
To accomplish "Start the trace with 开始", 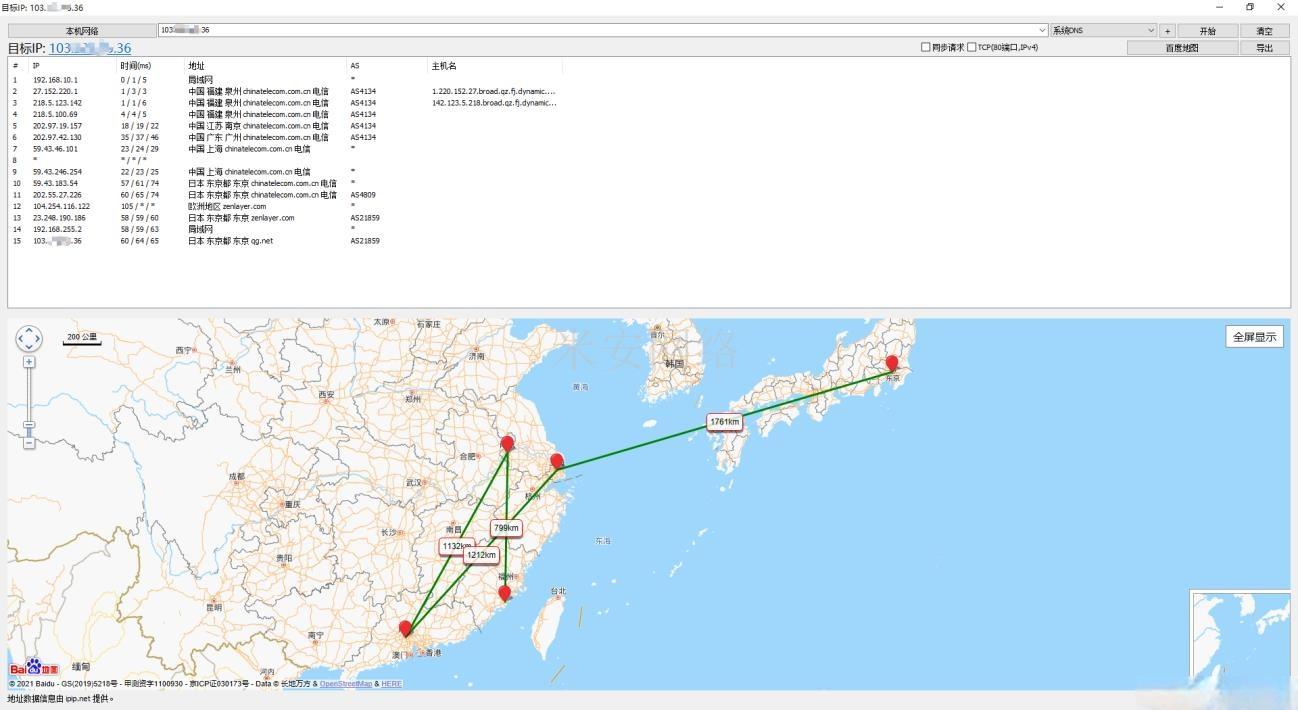I will click(x=1208, y=31).
